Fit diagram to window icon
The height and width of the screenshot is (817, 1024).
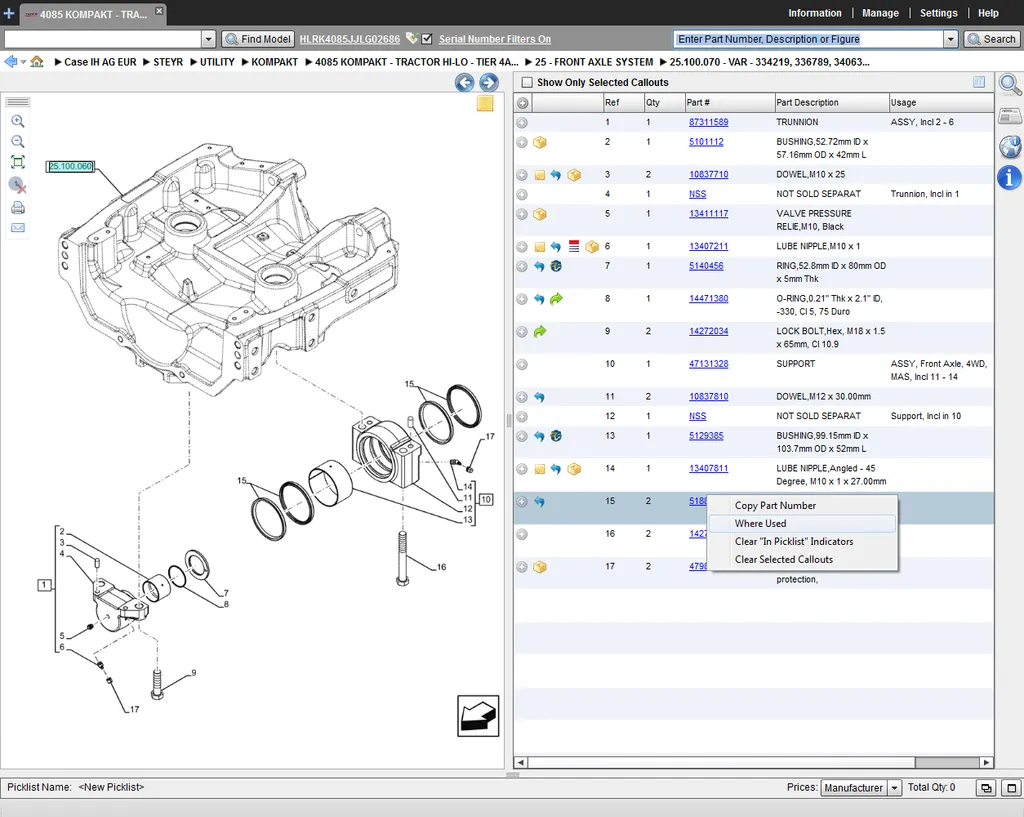click(x=18, y=162)
